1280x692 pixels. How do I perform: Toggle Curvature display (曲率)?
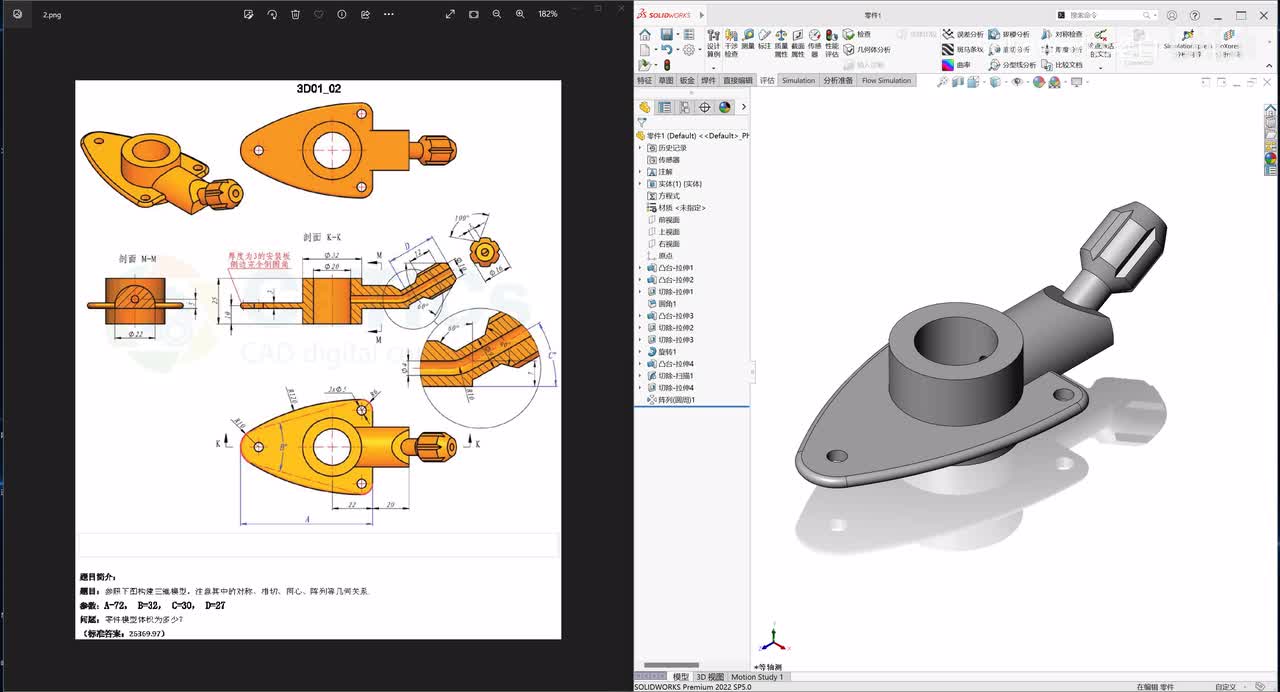(956, 65)
